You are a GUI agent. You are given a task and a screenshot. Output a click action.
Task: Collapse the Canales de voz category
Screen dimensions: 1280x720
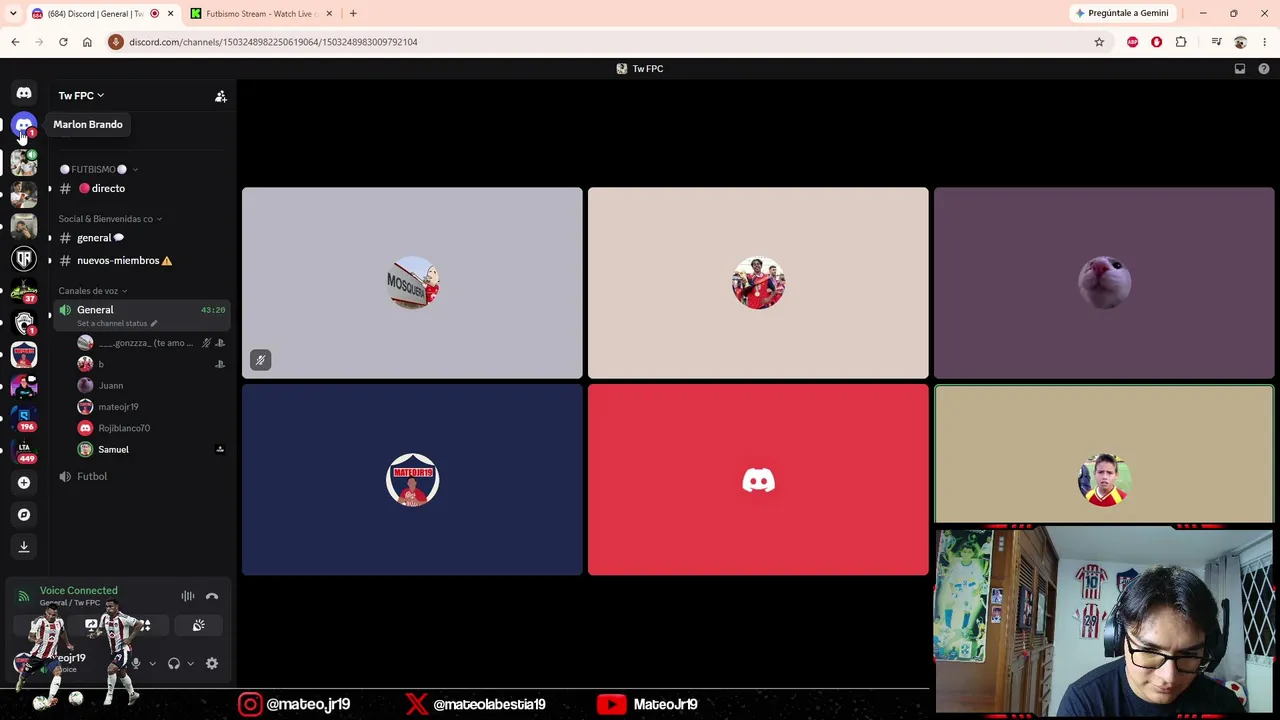coord(93,291)
